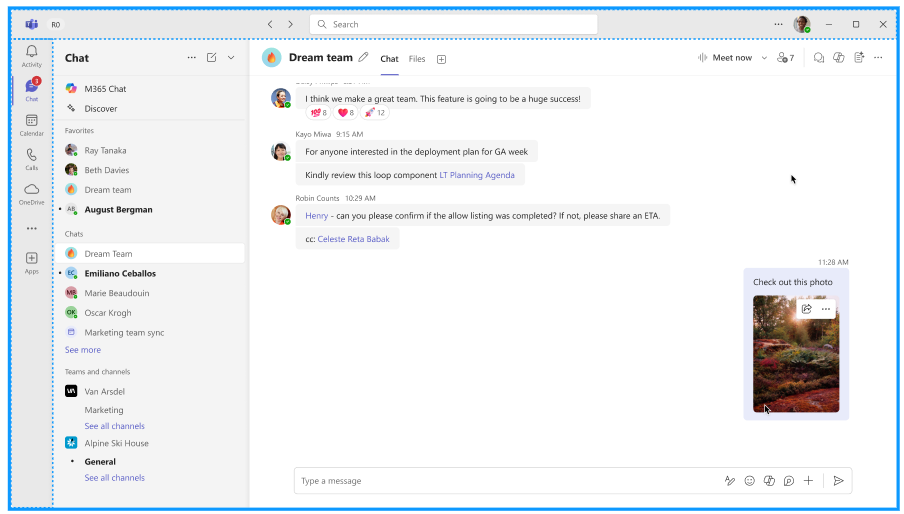Go forward using the right arrow
The width and height of the screenshot is (904, 514).
tap(290, 24)
